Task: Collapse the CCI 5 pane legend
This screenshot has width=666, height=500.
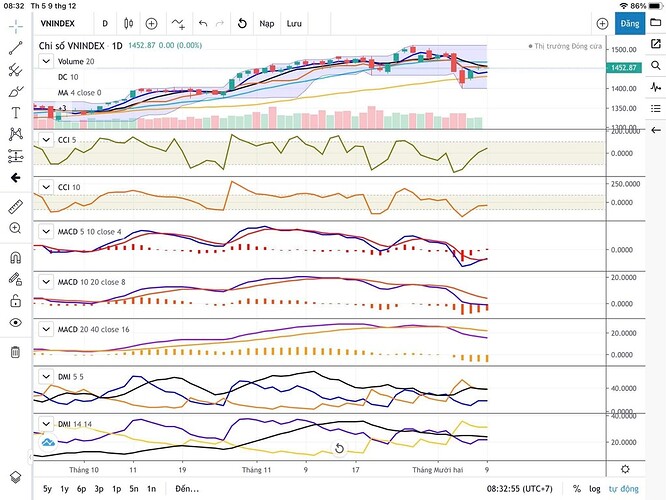Action: click(x=46, y=140)
